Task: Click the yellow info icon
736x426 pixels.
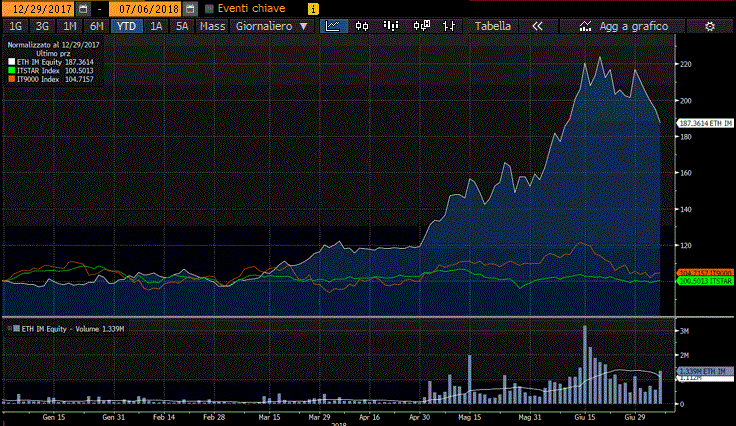Action: tap(311, 8)
